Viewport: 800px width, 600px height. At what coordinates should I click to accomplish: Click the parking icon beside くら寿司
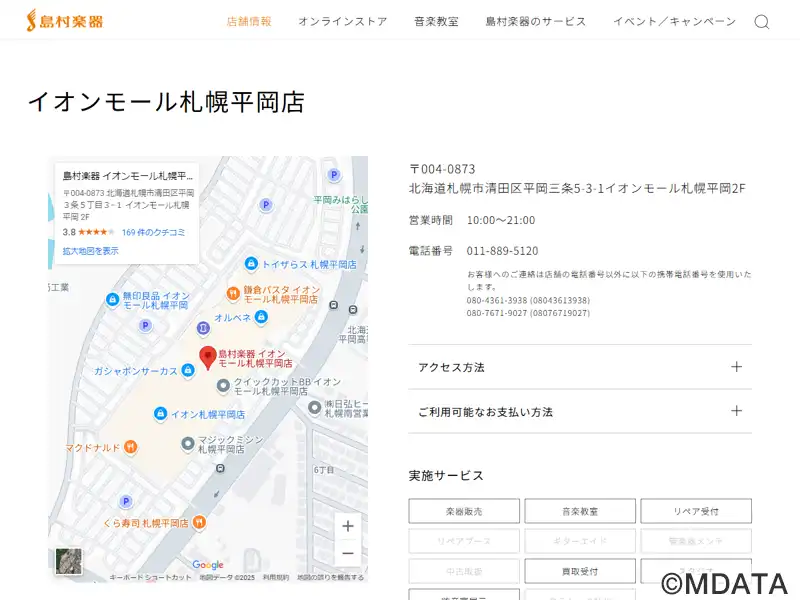126,501
